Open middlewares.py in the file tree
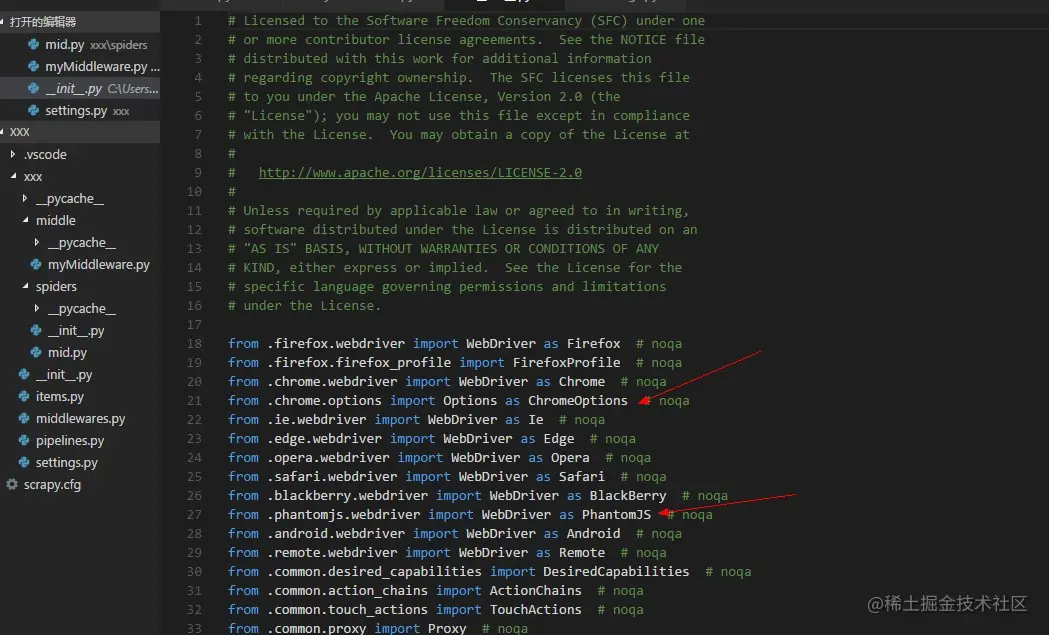 [80, 418]
